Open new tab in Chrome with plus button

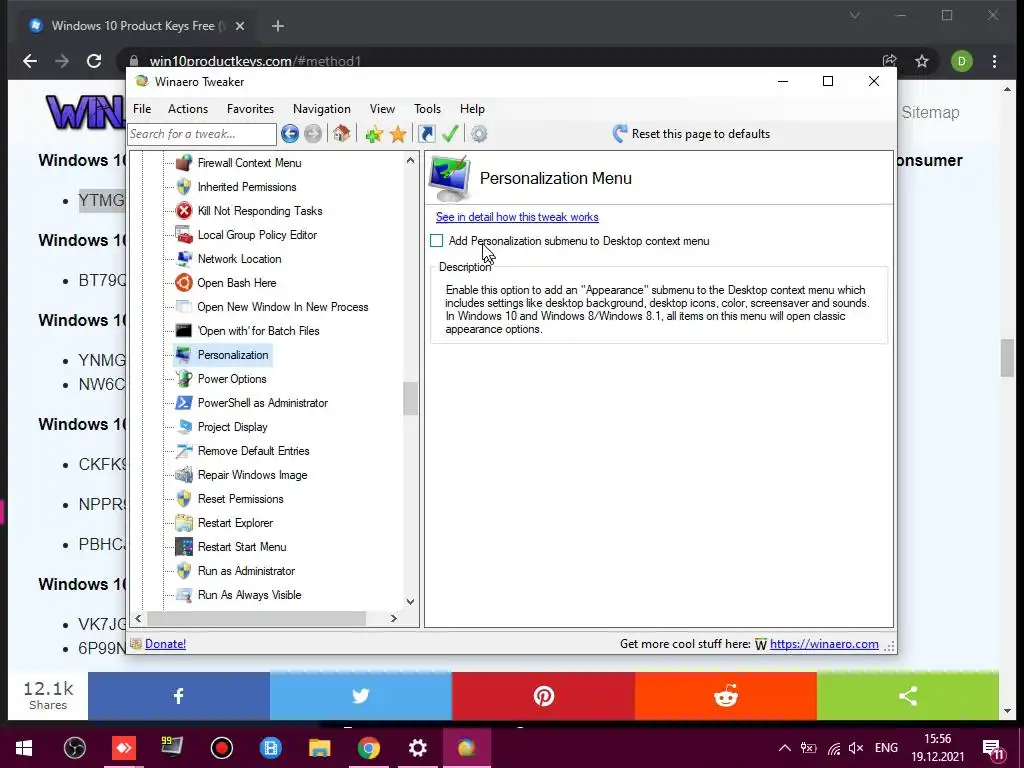(x=278, y=26)
